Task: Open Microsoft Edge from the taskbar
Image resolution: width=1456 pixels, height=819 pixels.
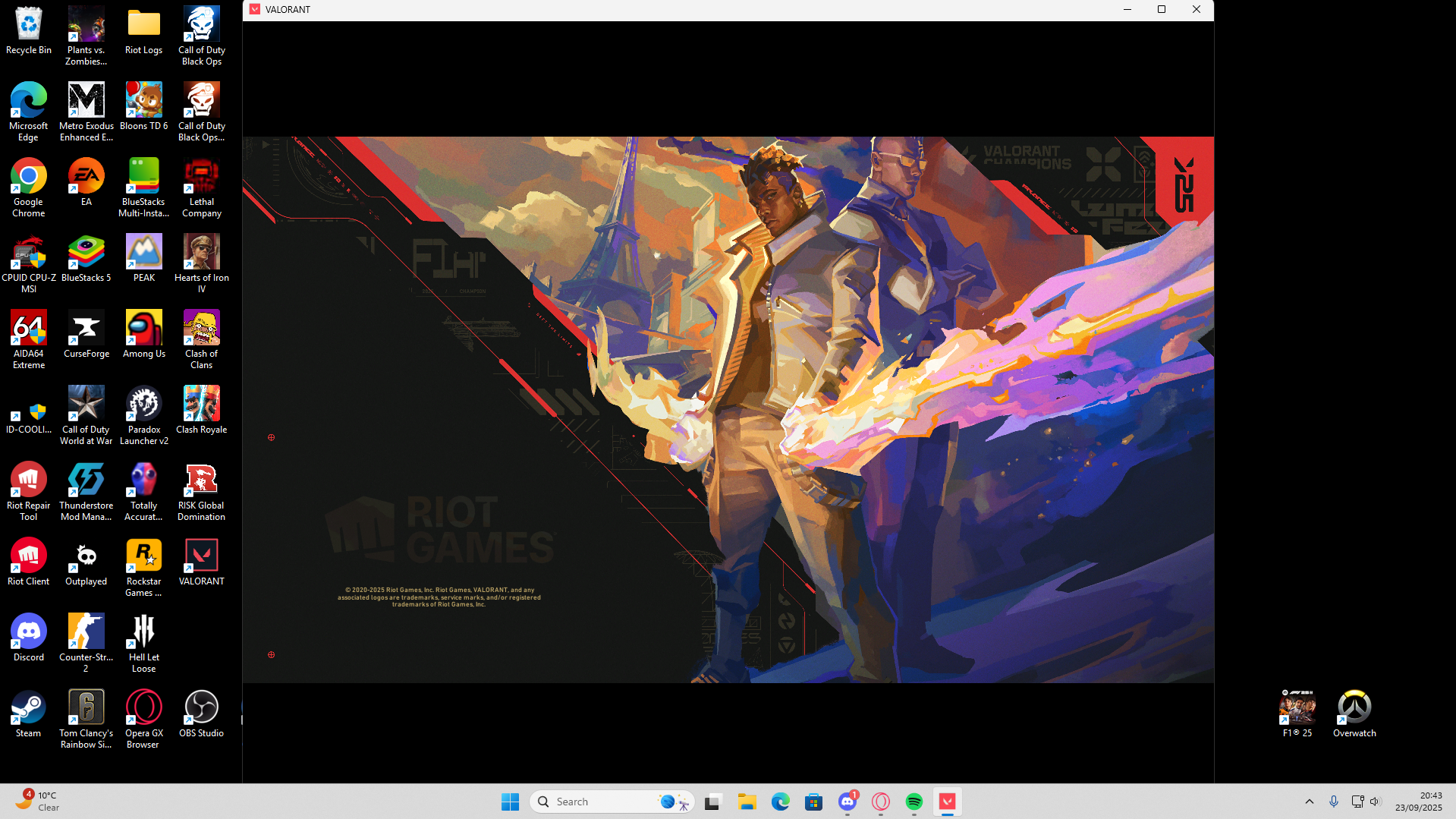Action: point(781,802)
